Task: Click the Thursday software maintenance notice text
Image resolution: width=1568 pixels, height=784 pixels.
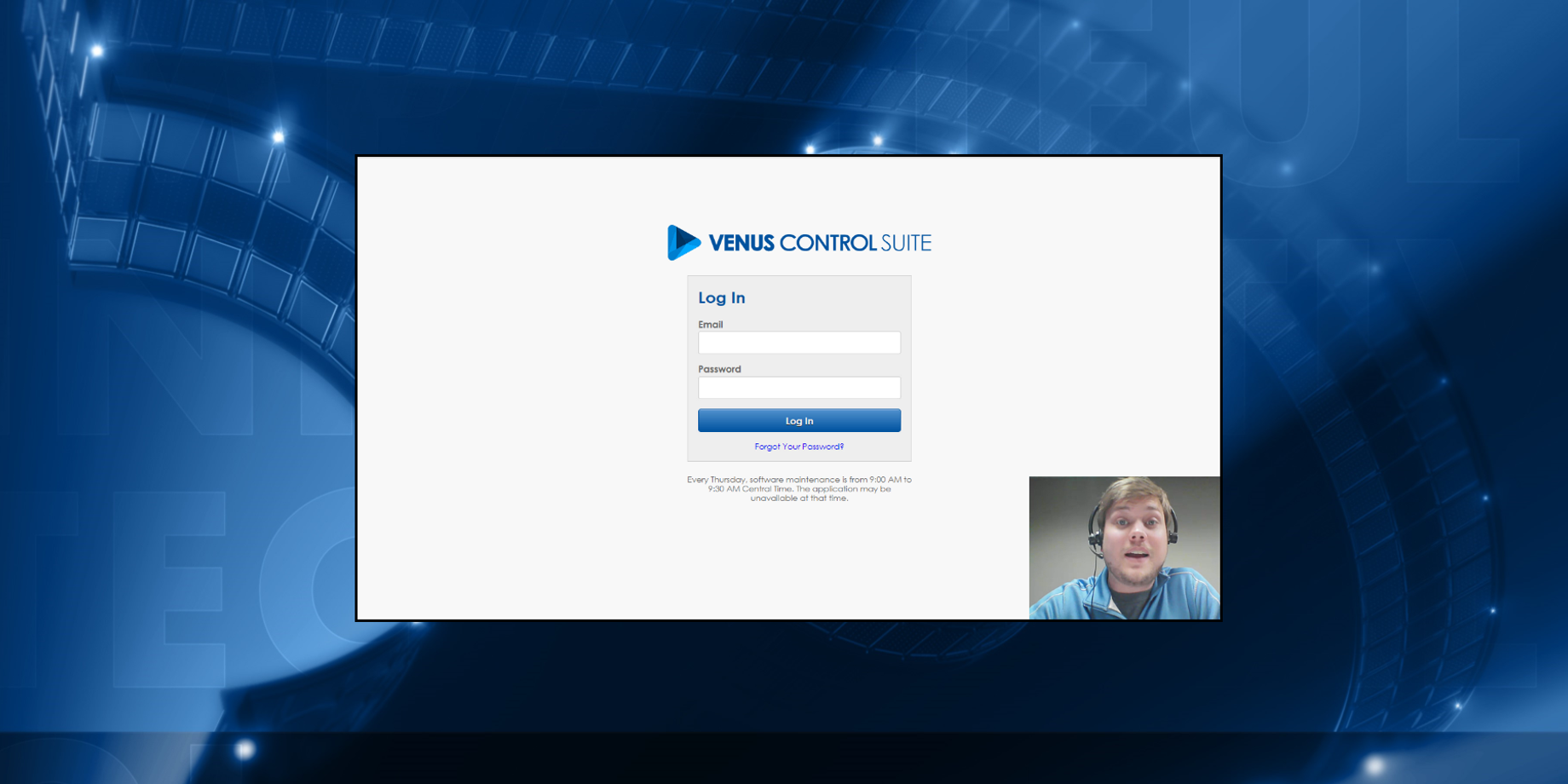Action: point(798,489)
